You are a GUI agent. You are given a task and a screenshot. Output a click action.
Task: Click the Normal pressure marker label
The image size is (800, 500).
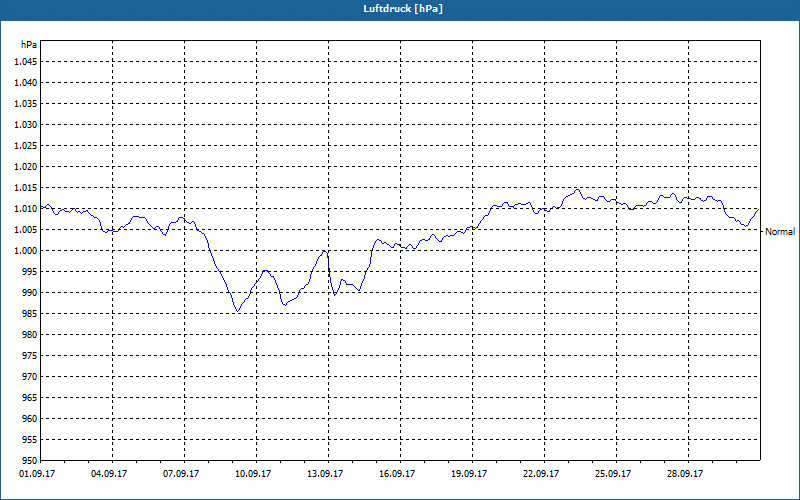pos(780,232)
